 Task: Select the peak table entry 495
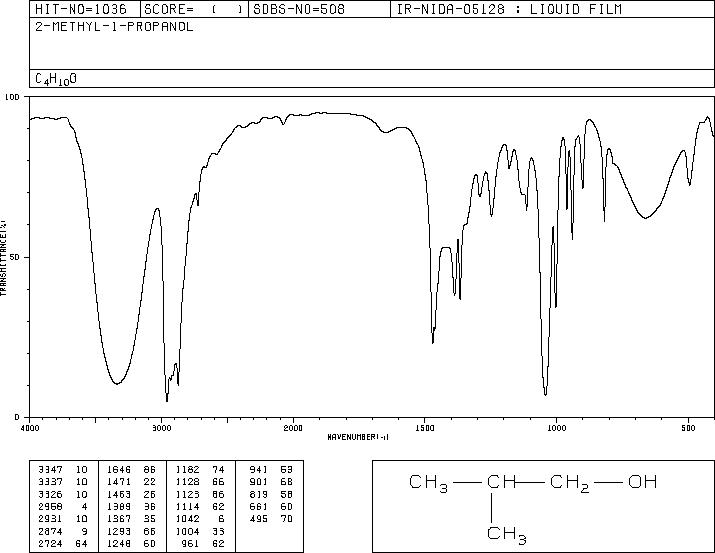click(x=259, y=519)
